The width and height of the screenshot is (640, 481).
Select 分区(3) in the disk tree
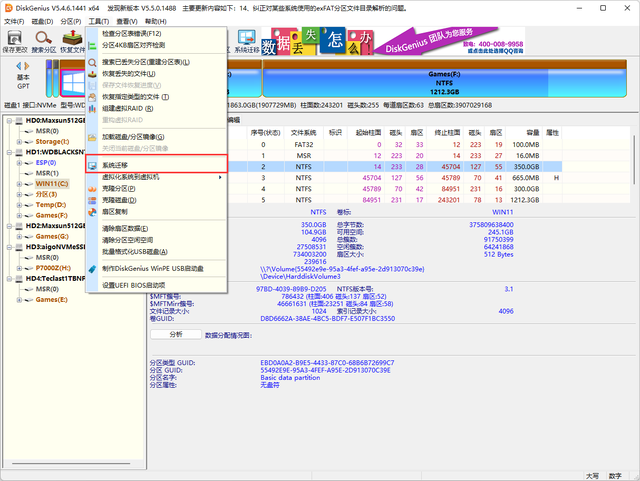(46, 194)
